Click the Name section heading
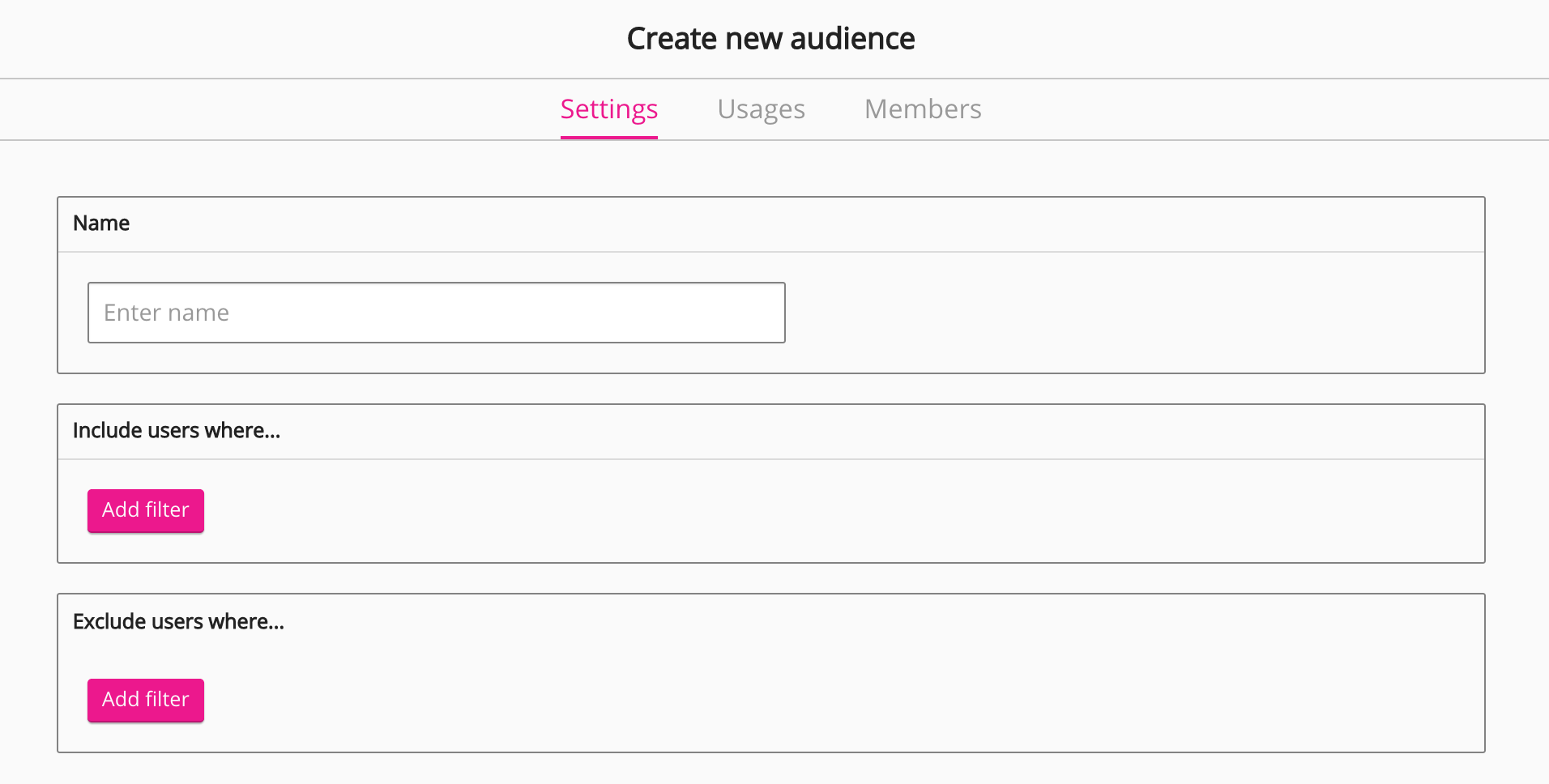Screen dimensions: 1549x784 [x=101, y=224]
